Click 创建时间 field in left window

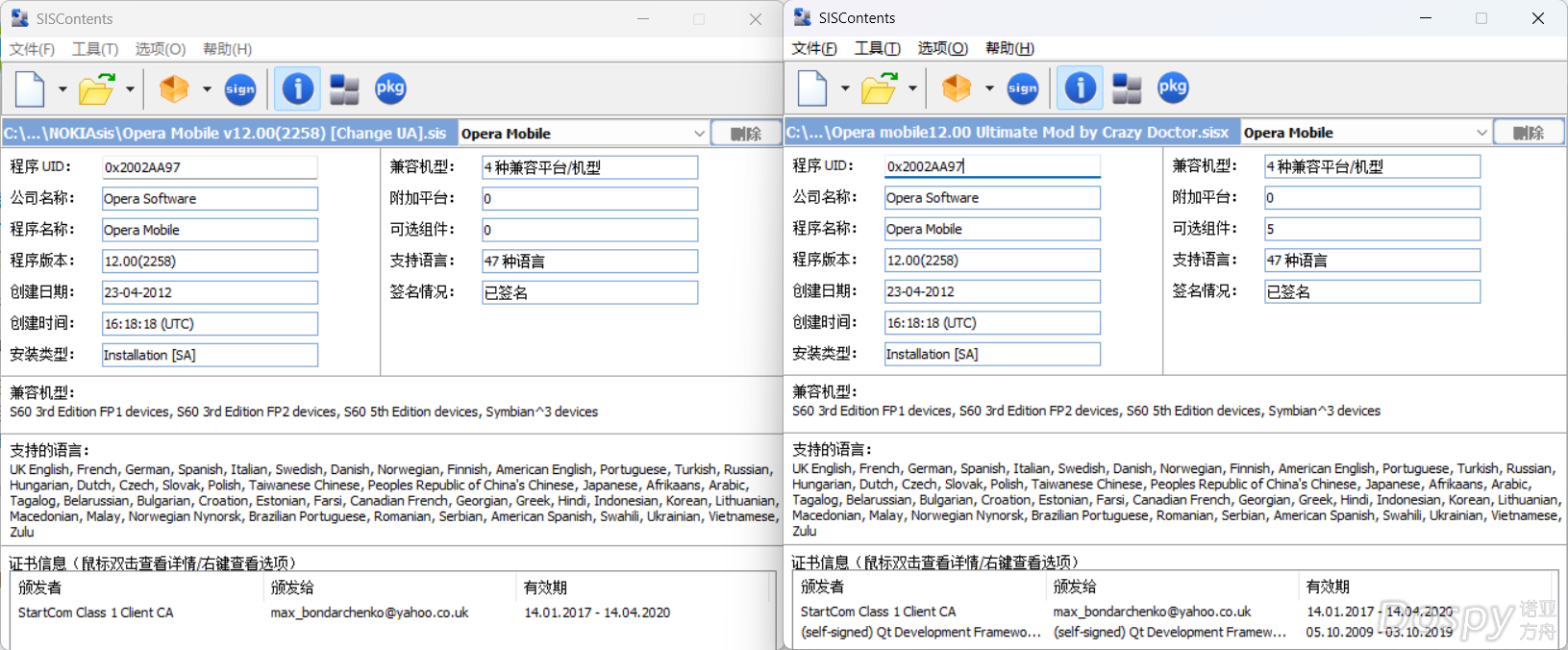click(210, 324)
